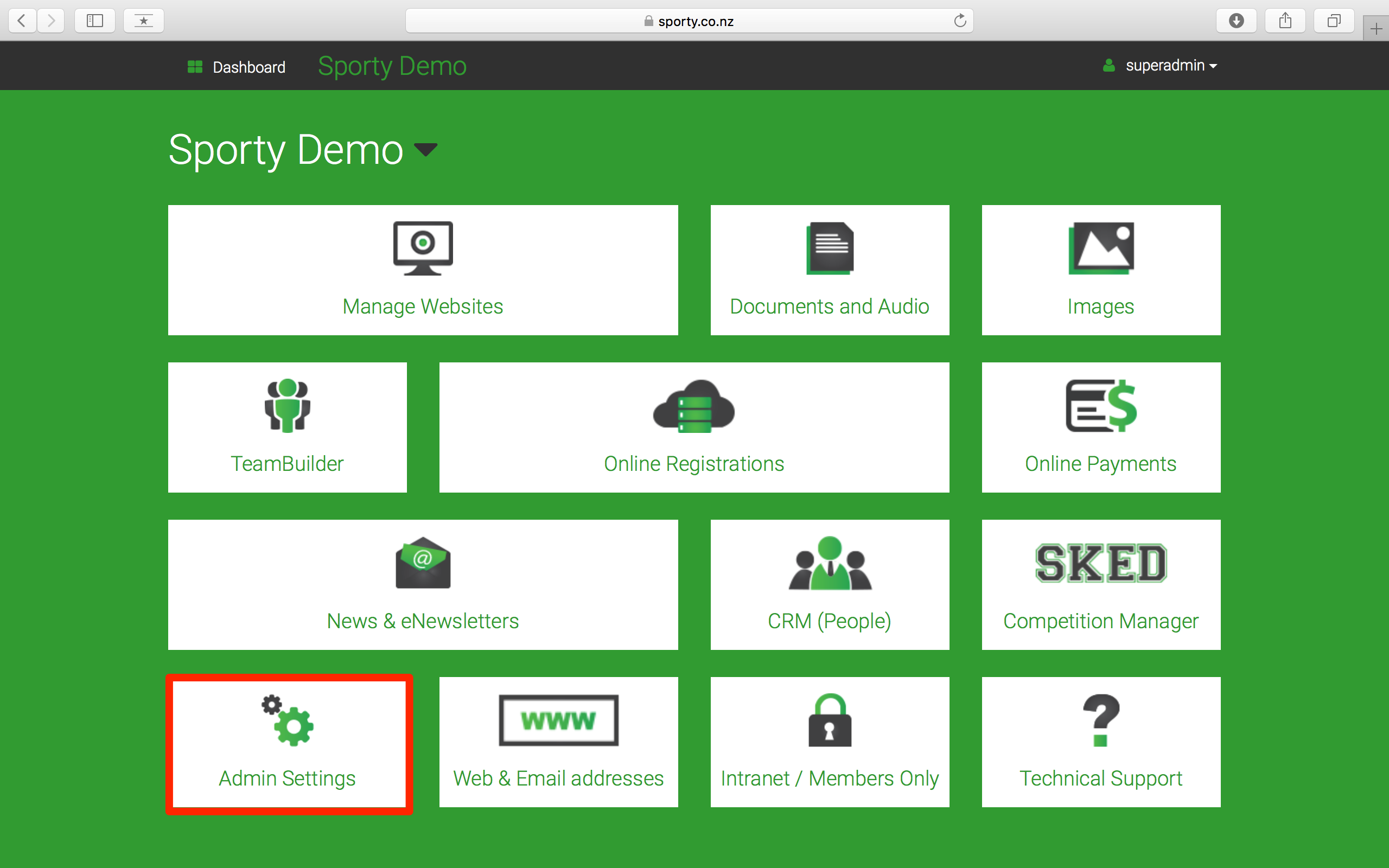
Task: Click the Admin Settings text label
Action: coord(288,778)
